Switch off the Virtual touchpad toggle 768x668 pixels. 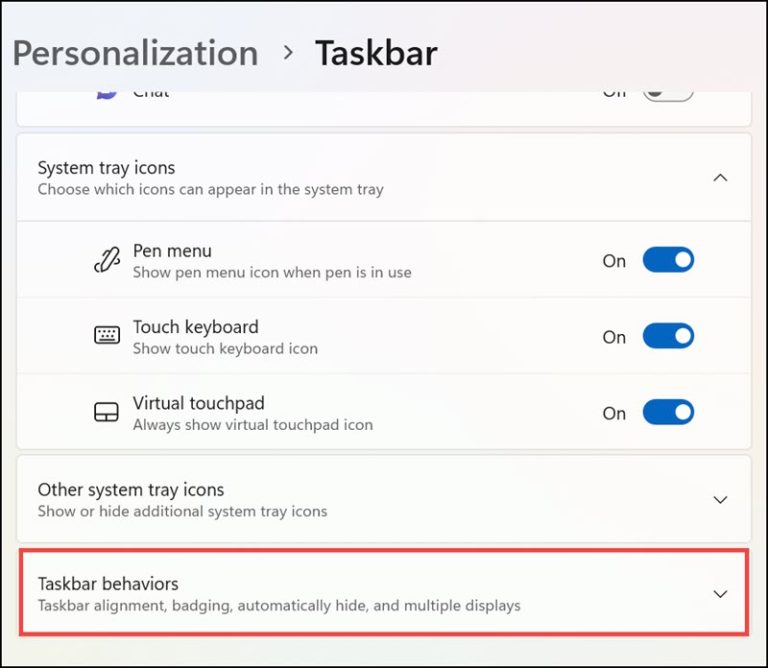pos(667,413)
